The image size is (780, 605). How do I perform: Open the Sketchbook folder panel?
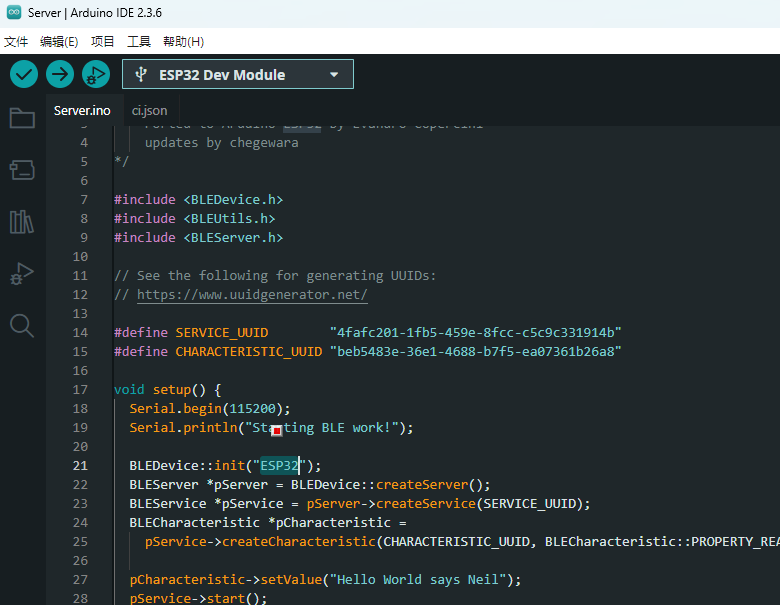(22, 118)
